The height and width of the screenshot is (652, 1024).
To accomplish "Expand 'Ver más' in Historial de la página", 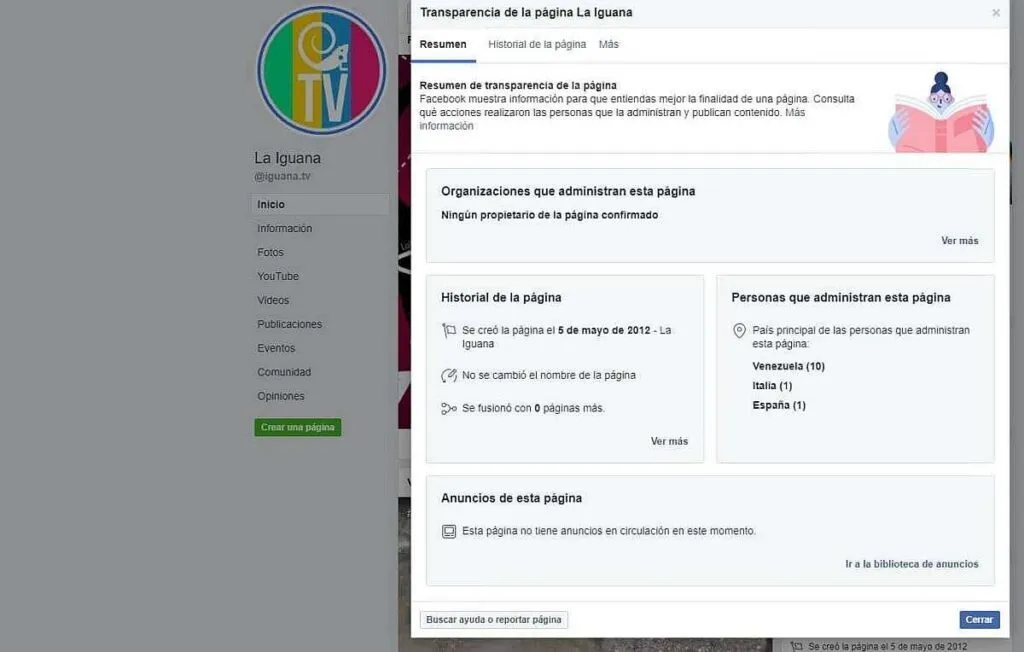I will [x=669, y=442].
